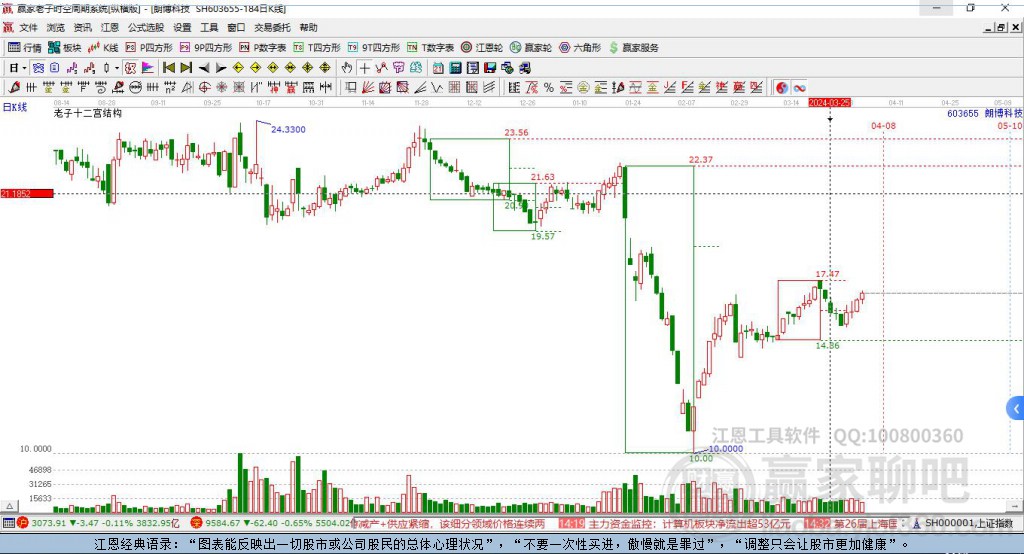Image resolution: width=1024 pixels, height=554 pixels.
Task: Click the n² square-number tool icon
Action: (170, 88)
